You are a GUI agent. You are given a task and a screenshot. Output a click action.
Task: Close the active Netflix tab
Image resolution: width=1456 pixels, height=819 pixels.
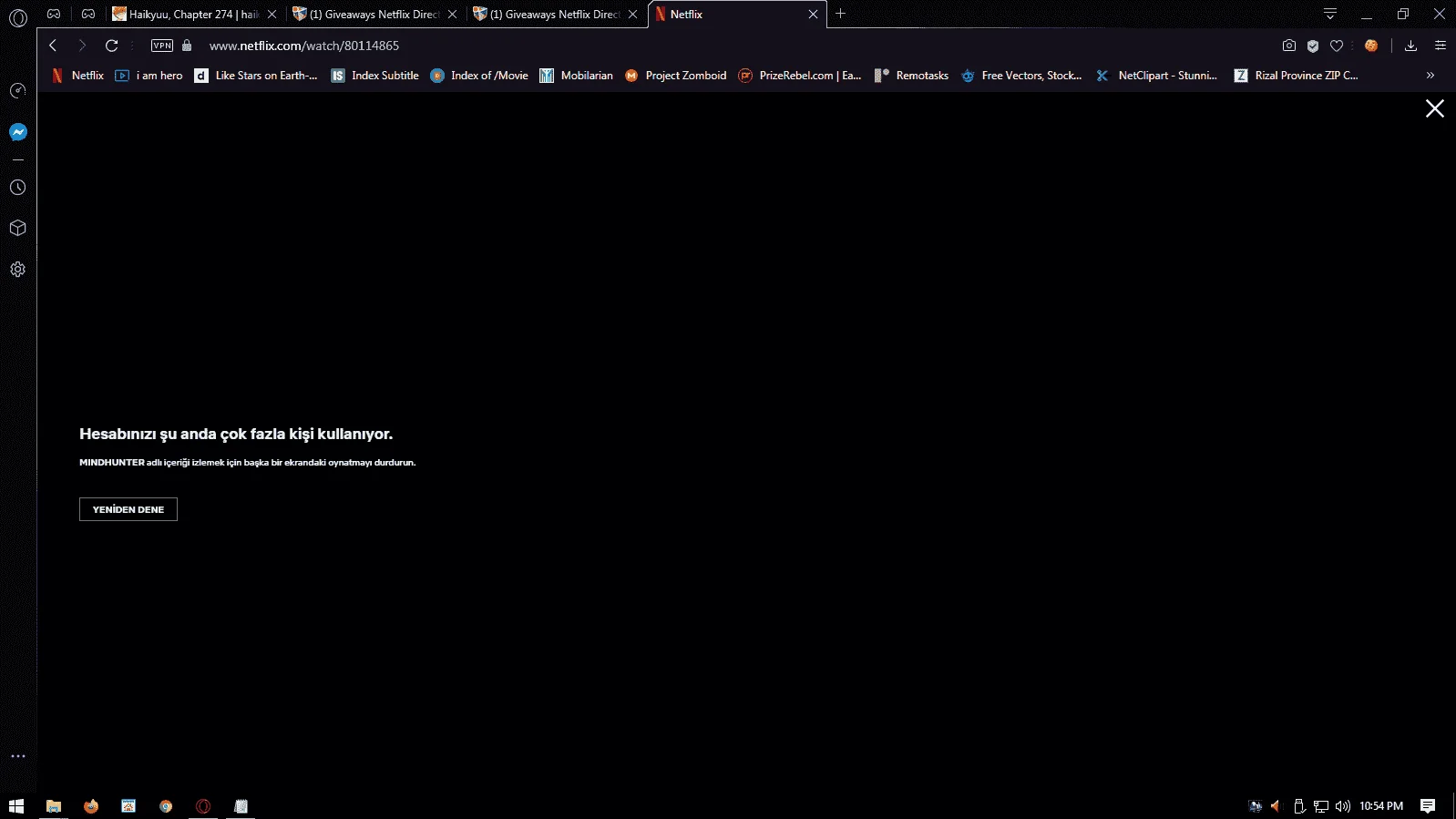point(813,14)
